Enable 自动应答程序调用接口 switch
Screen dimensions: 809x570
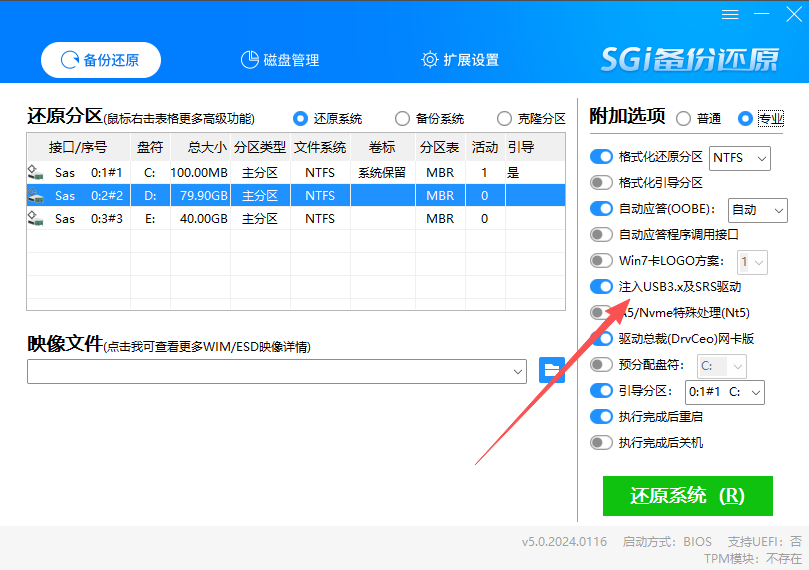(x=601, y=235)
